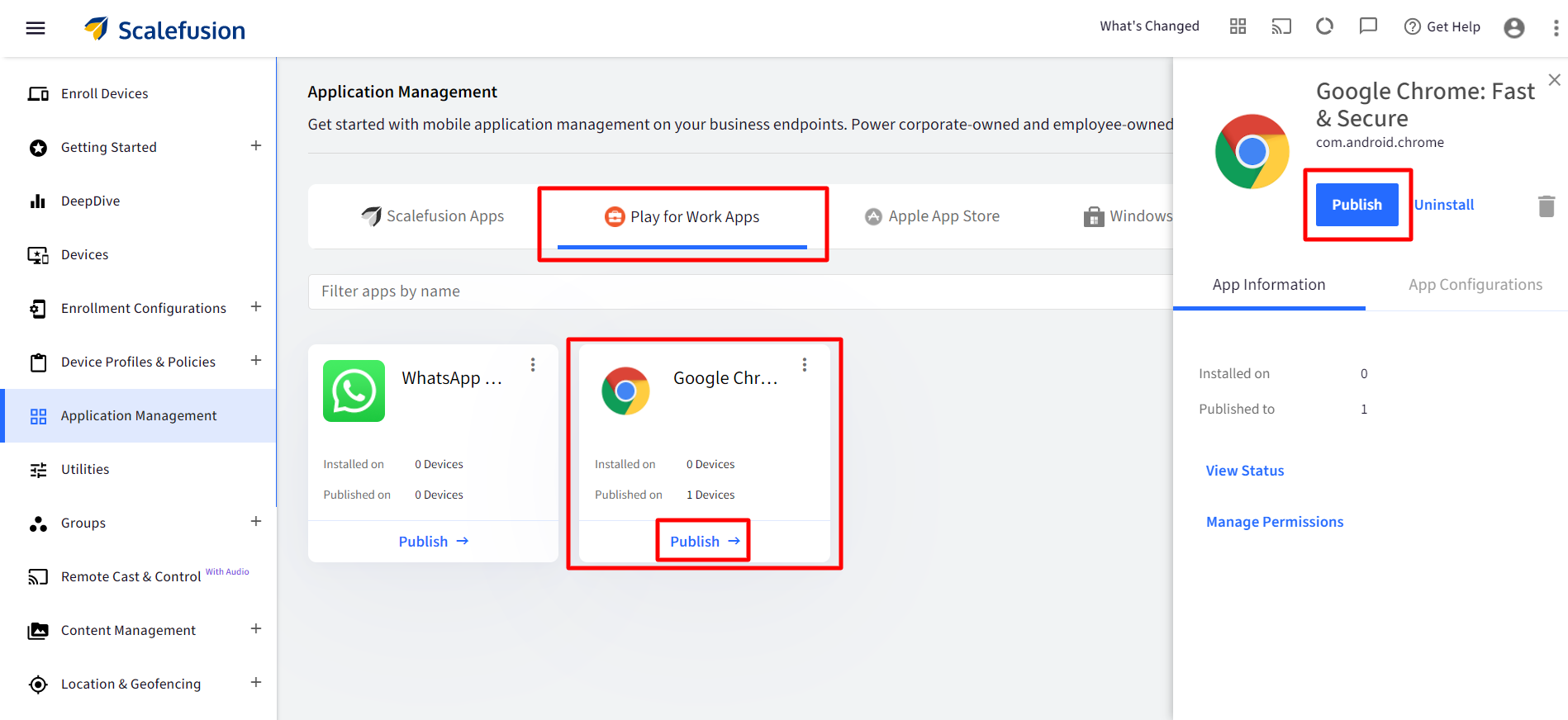Click the trash delete icon in panel

[1547, 206]
